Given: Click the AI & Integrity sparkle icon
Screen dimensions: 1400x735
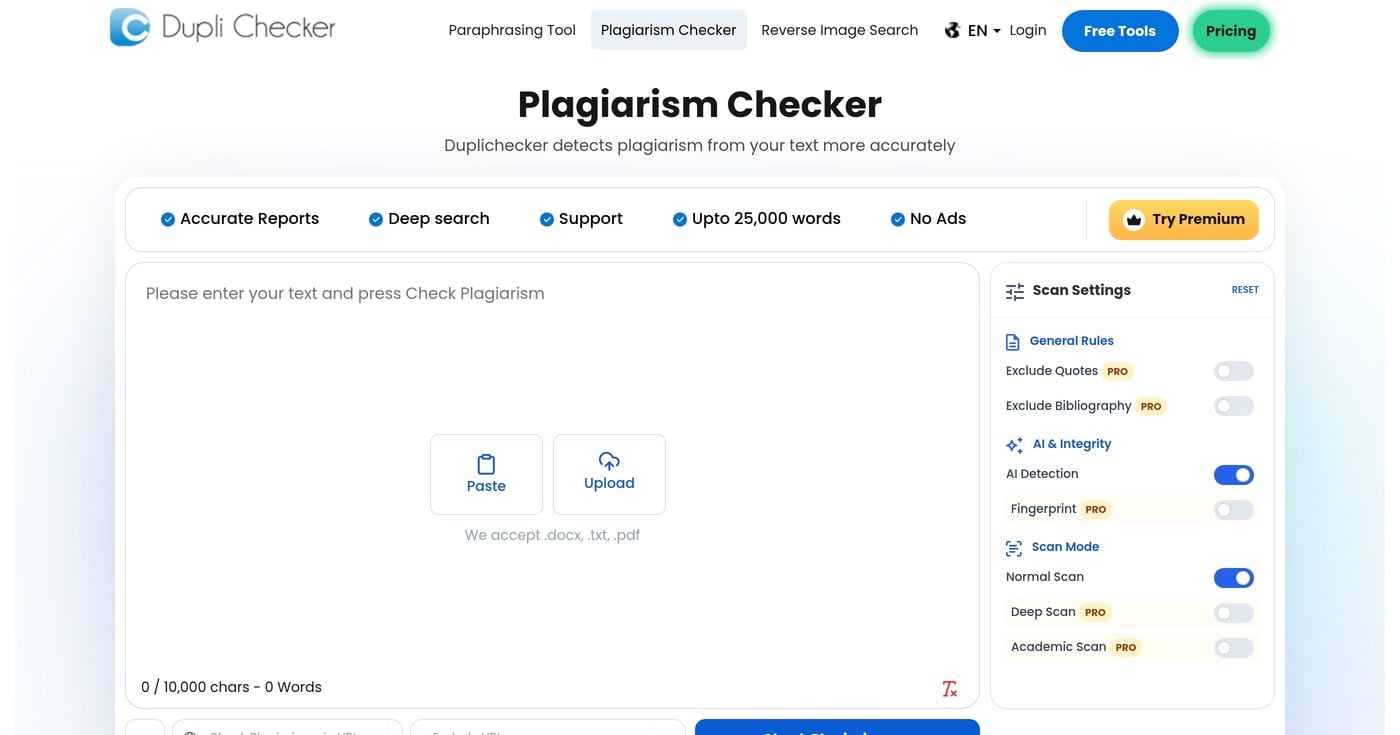Looking at the screenshot, I should coord(1014,445).
